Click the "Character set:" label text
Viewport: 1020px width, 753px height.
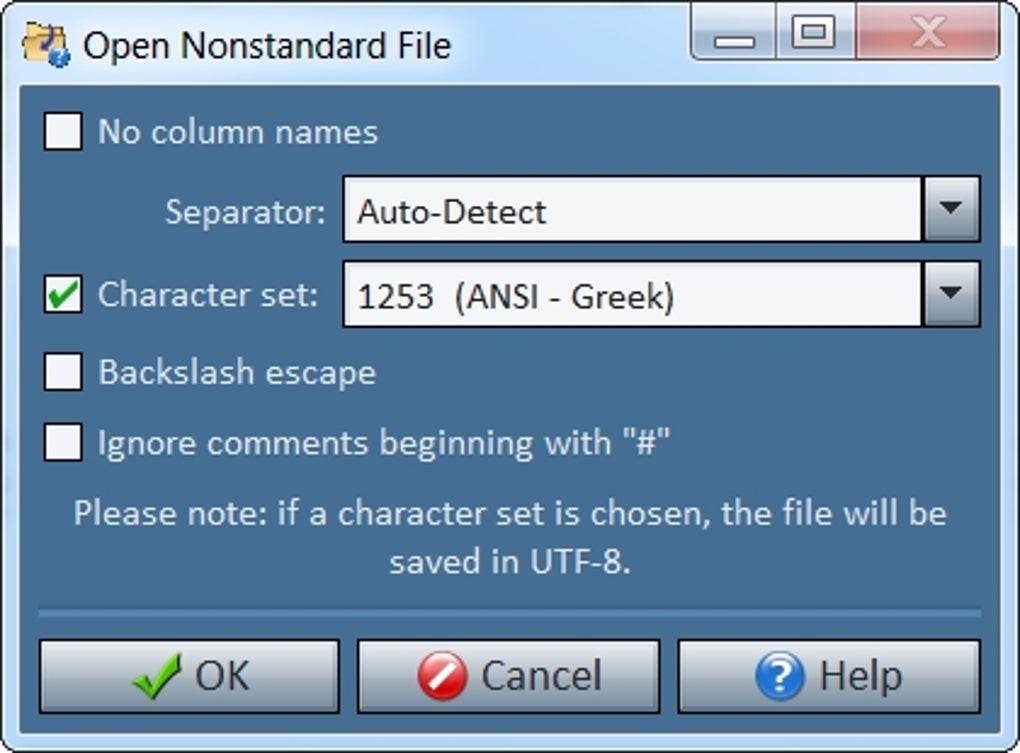[x=208, y=295]
